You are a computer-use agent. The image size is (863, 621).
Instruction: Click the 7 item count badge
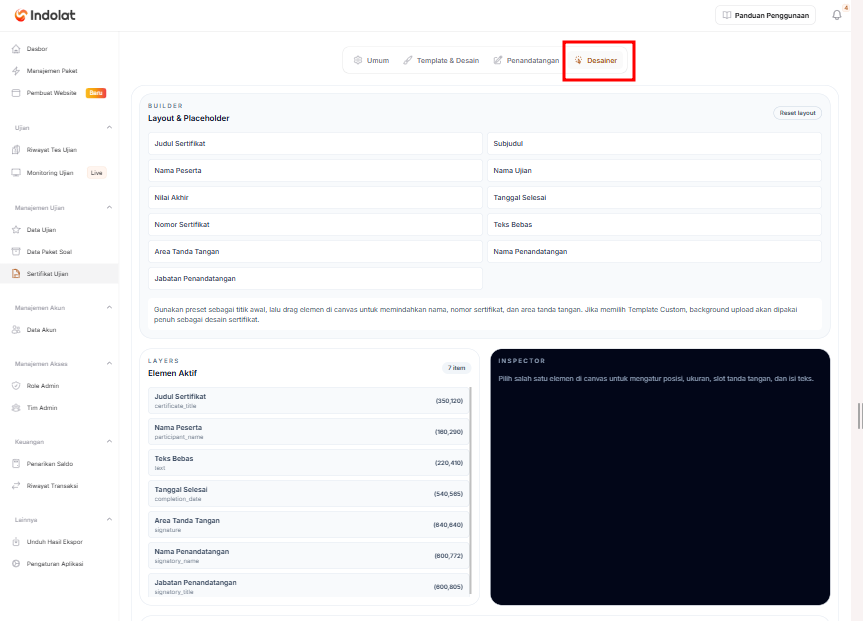tap(456, 368)
